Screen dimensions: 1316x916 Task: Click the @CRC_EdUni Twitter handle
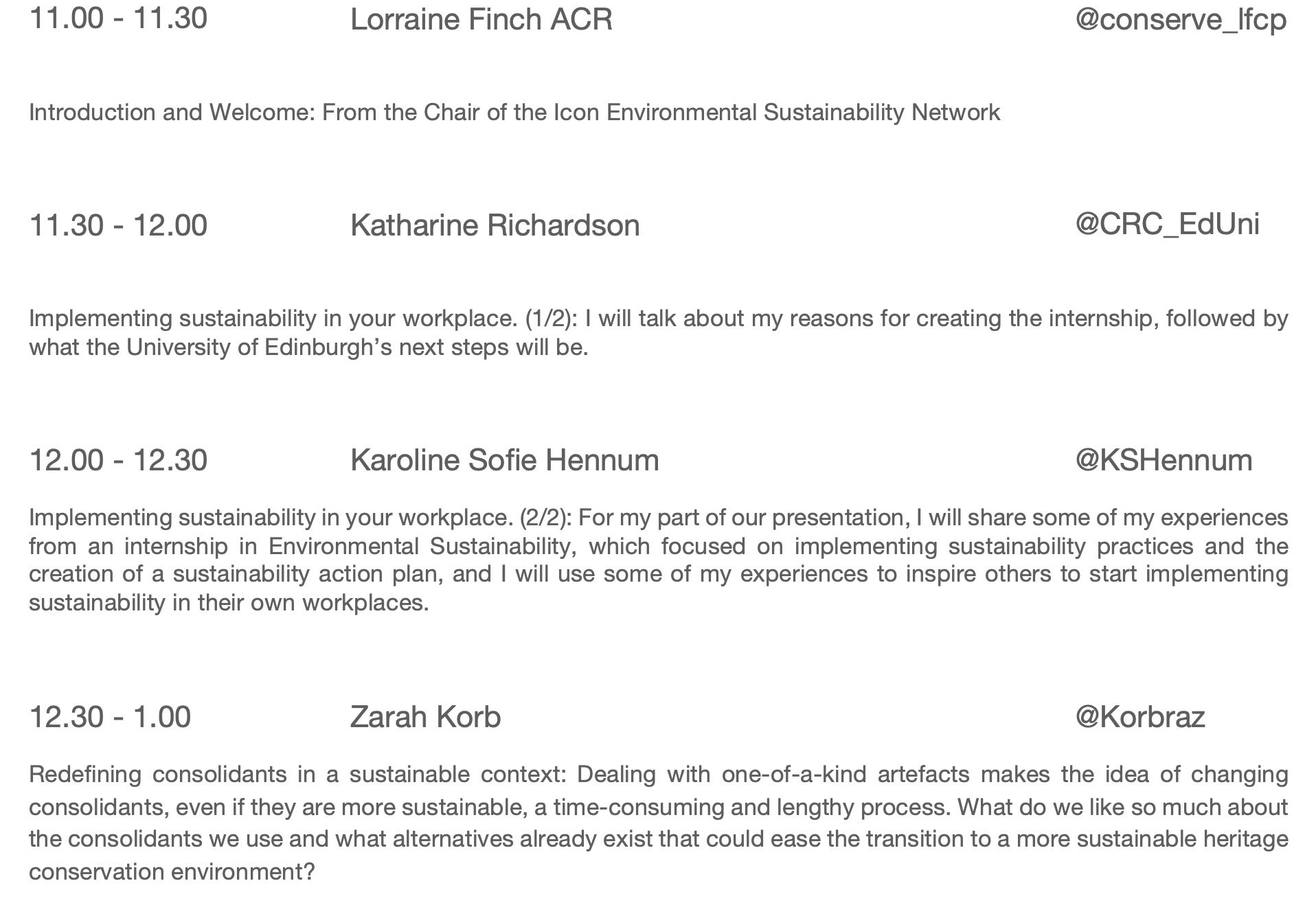pos(1167,225)
